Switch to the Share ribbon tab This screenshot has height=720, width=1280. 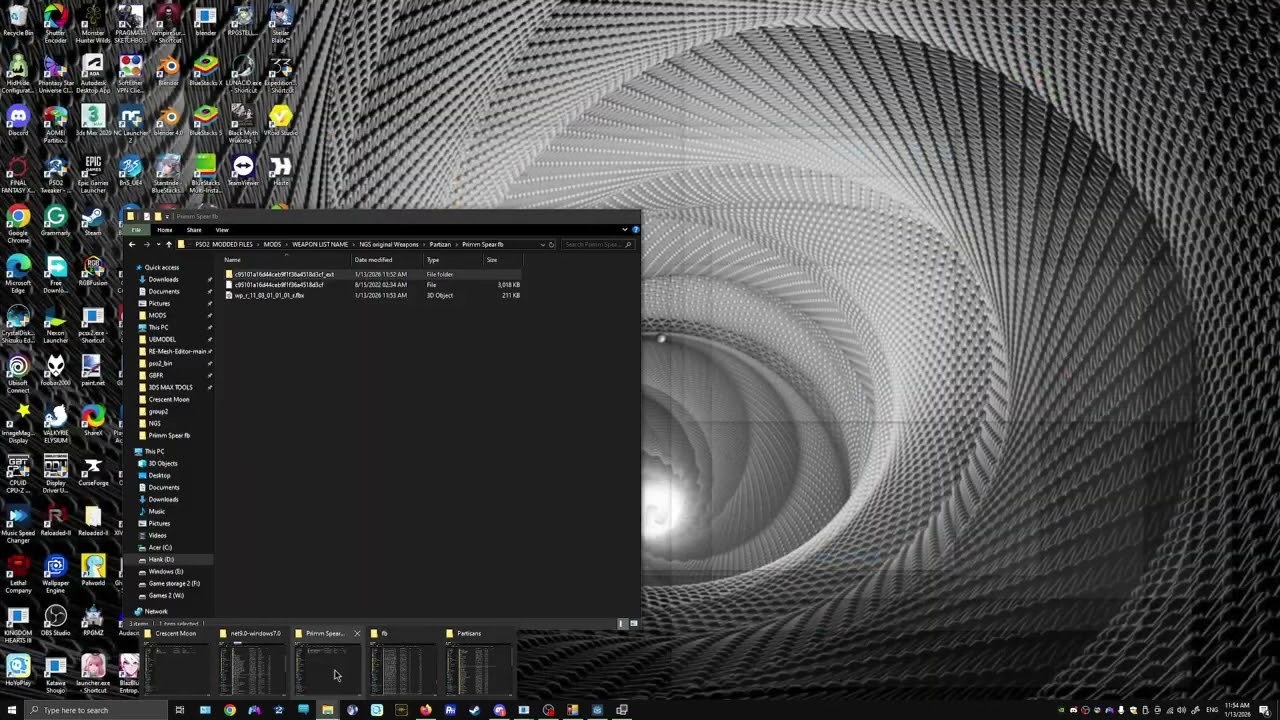pyautogui.click(x=194, y=230)
